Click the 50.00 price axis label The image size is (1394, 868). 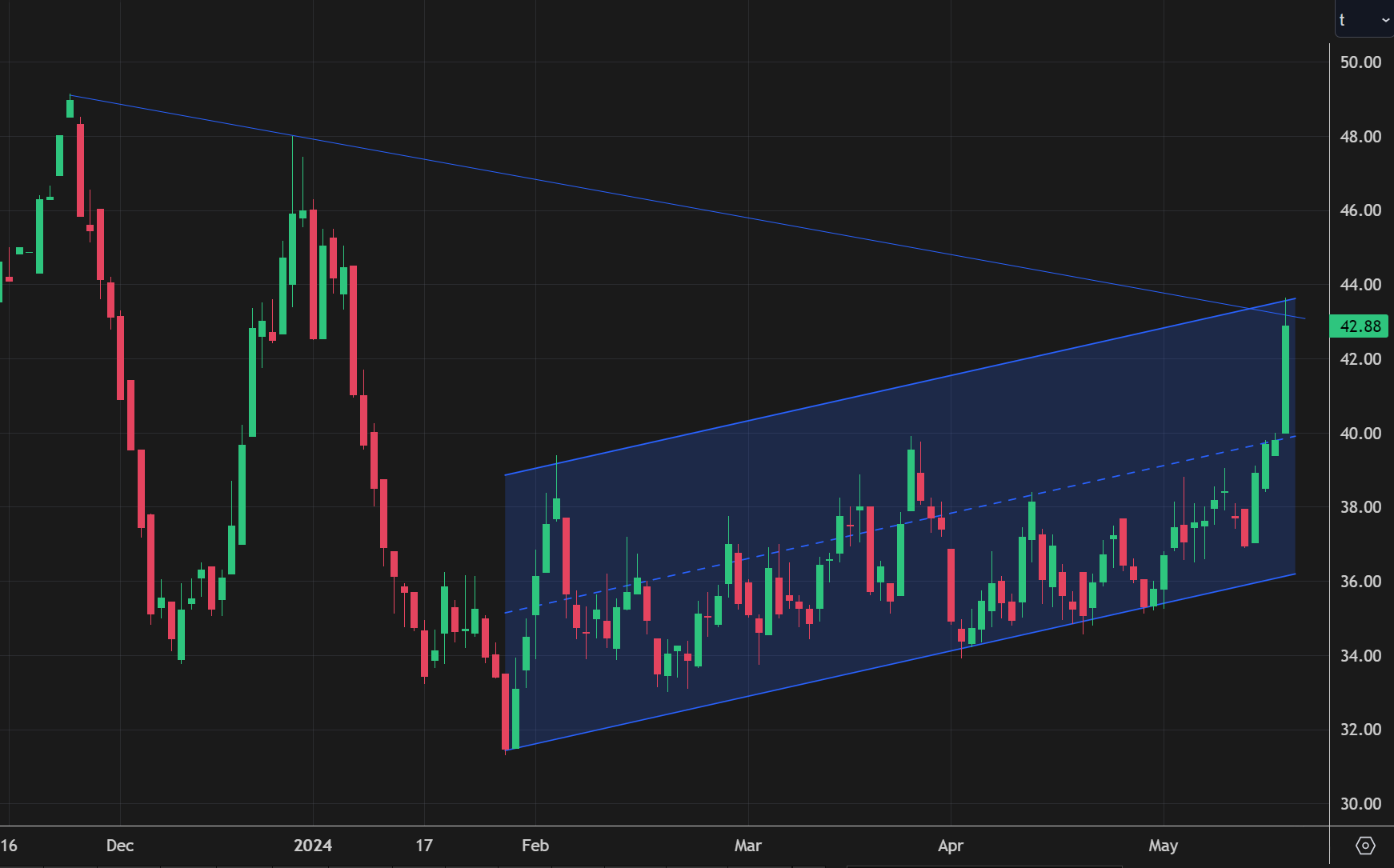pyautogui.click(x=1360, y=62)
